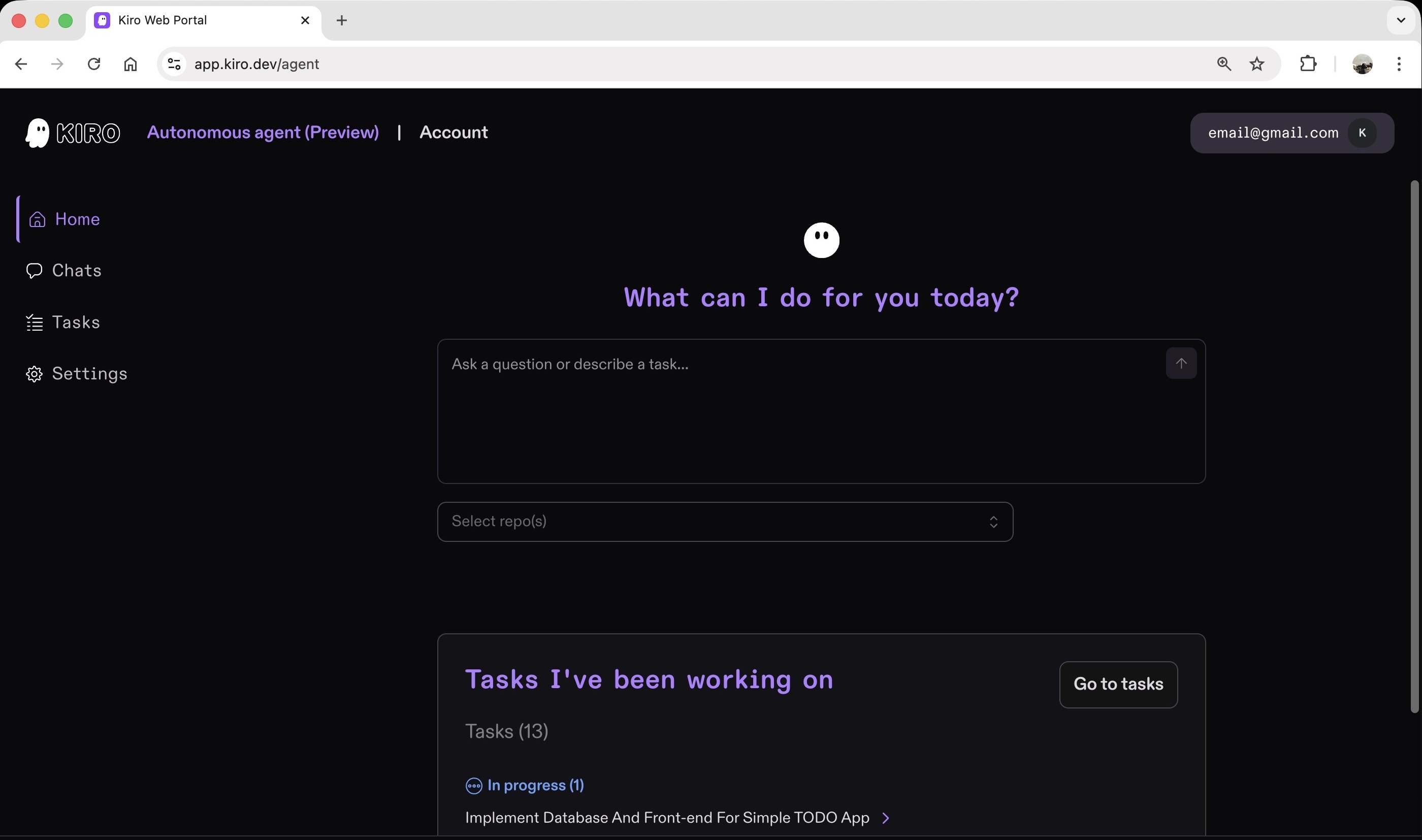
Task: Select the Home icon in the sidebar
Action: 37,219
